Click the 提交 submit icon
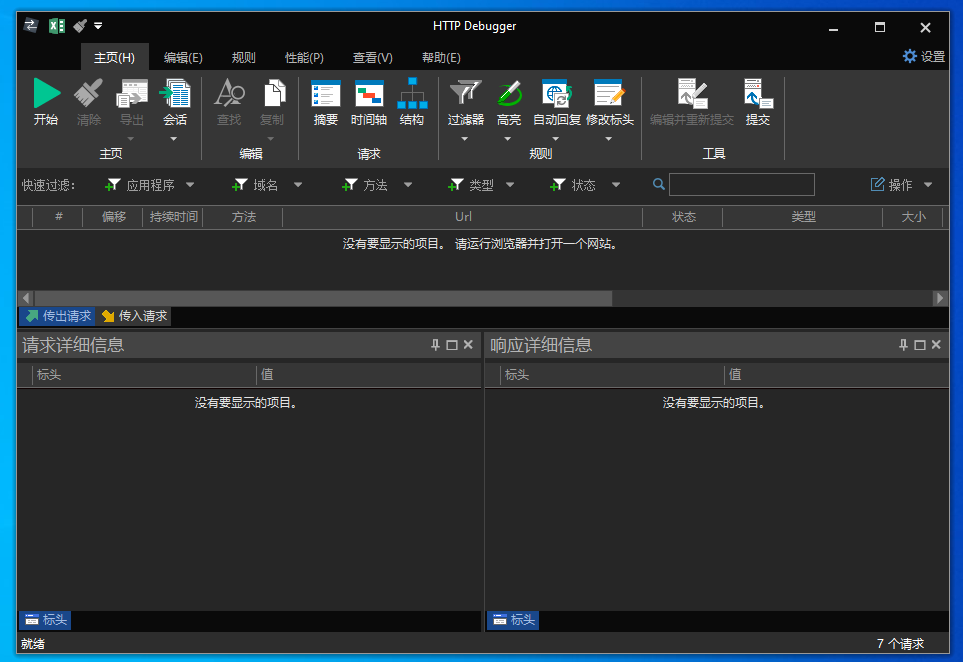The image size is (963, 662). 758,93
